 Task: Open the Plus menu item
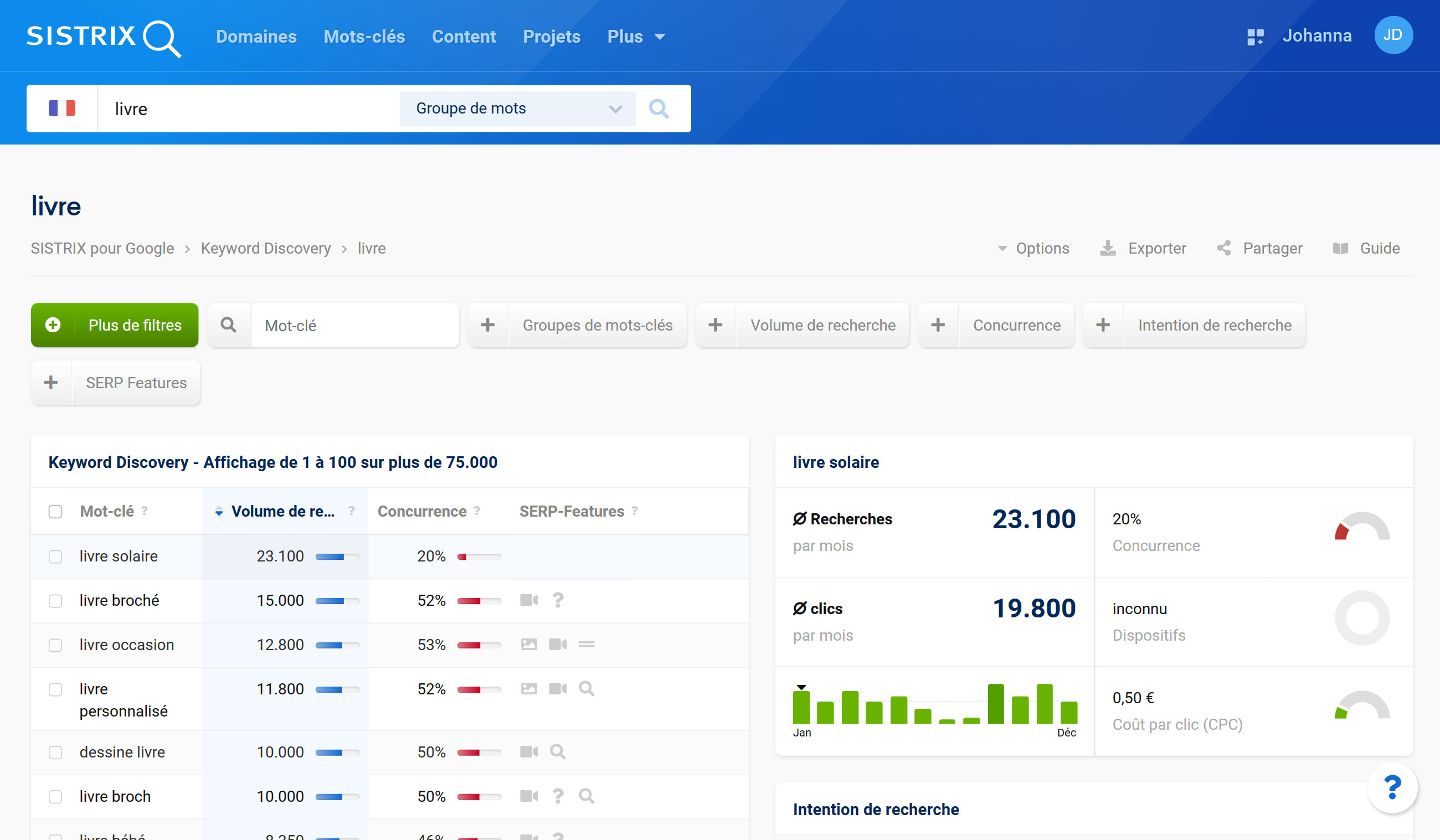click(635, 36)
